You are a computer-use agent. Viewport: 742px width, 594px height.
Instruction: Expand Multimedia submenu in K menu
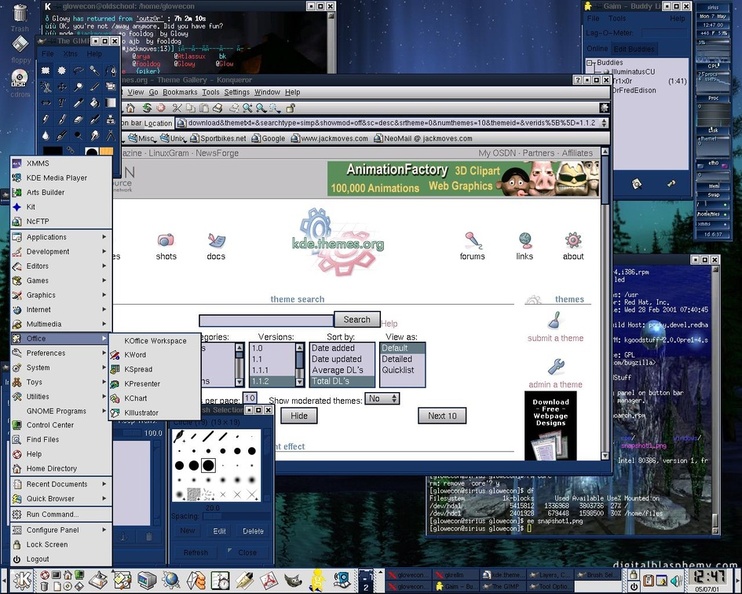click(61, 324)
